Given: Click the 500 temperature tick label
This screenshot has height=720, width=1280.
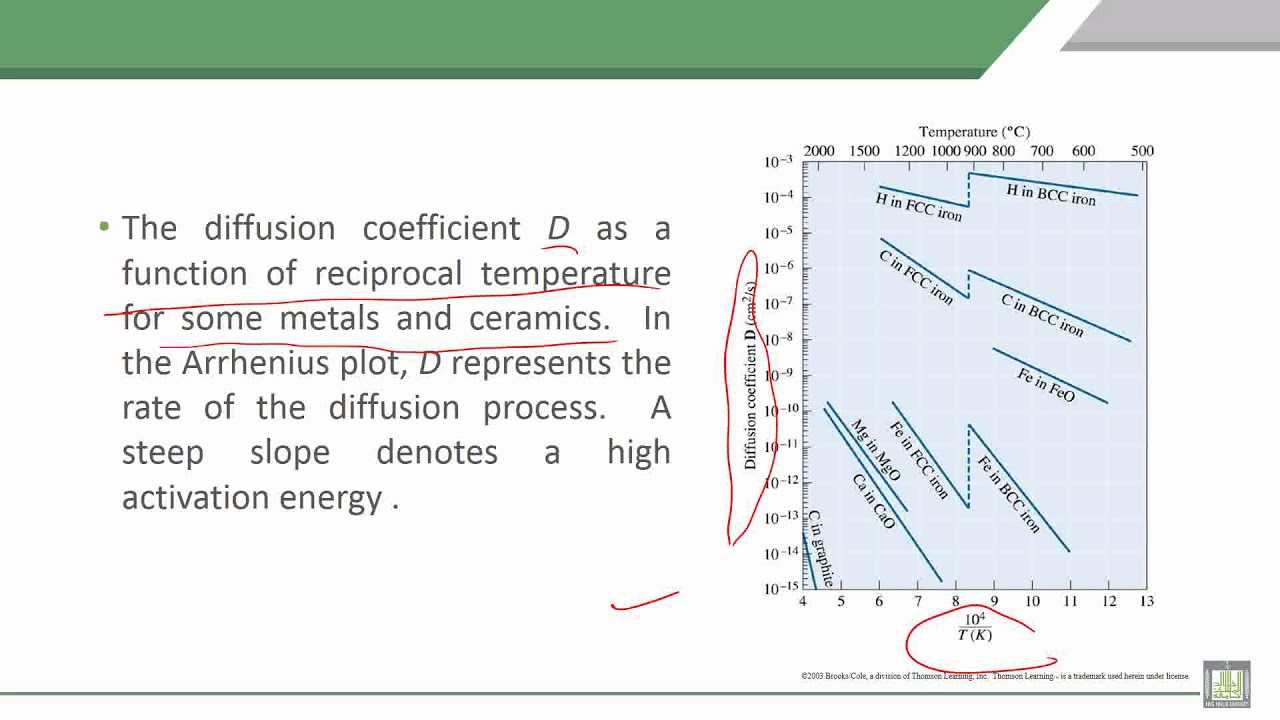Looking at the screenshot, I should (1142, 151).
